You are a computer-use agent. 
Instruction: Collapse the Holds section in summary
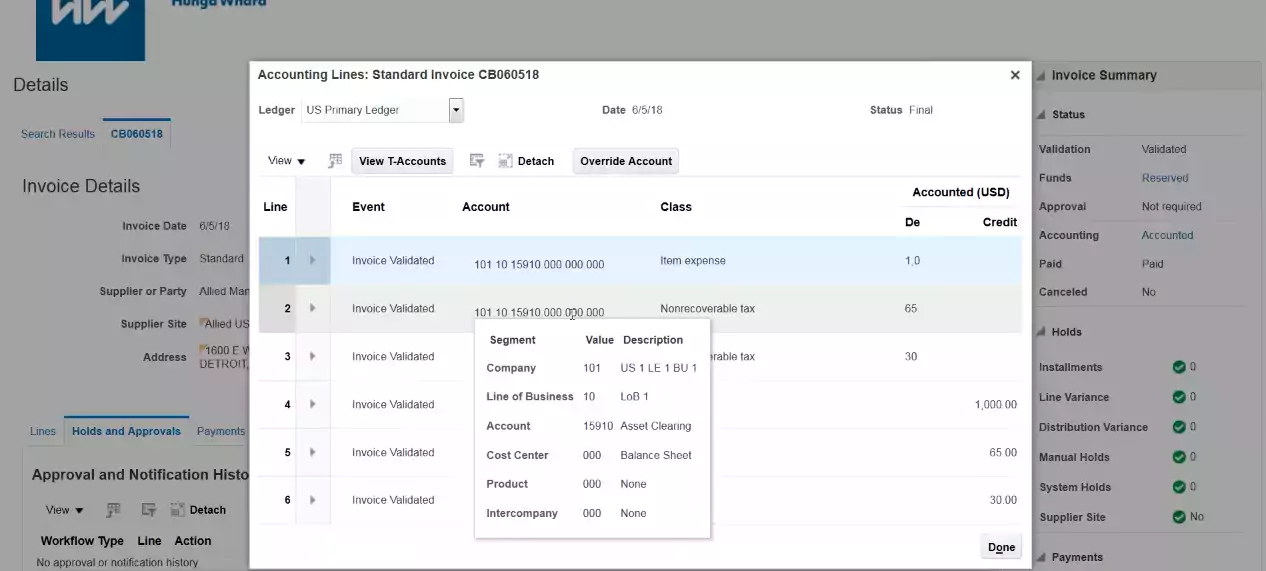tap(1042, 332)
